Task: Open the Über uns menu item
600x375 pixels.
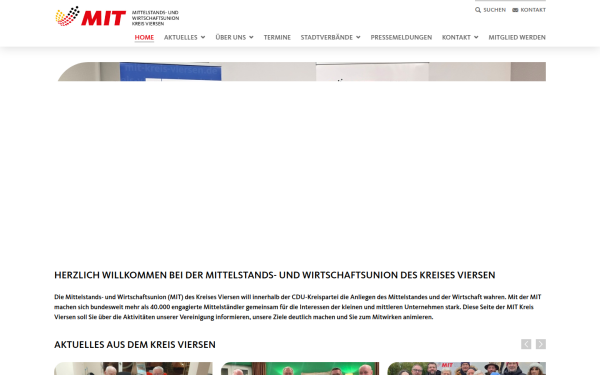Action: tap(230, 37)
